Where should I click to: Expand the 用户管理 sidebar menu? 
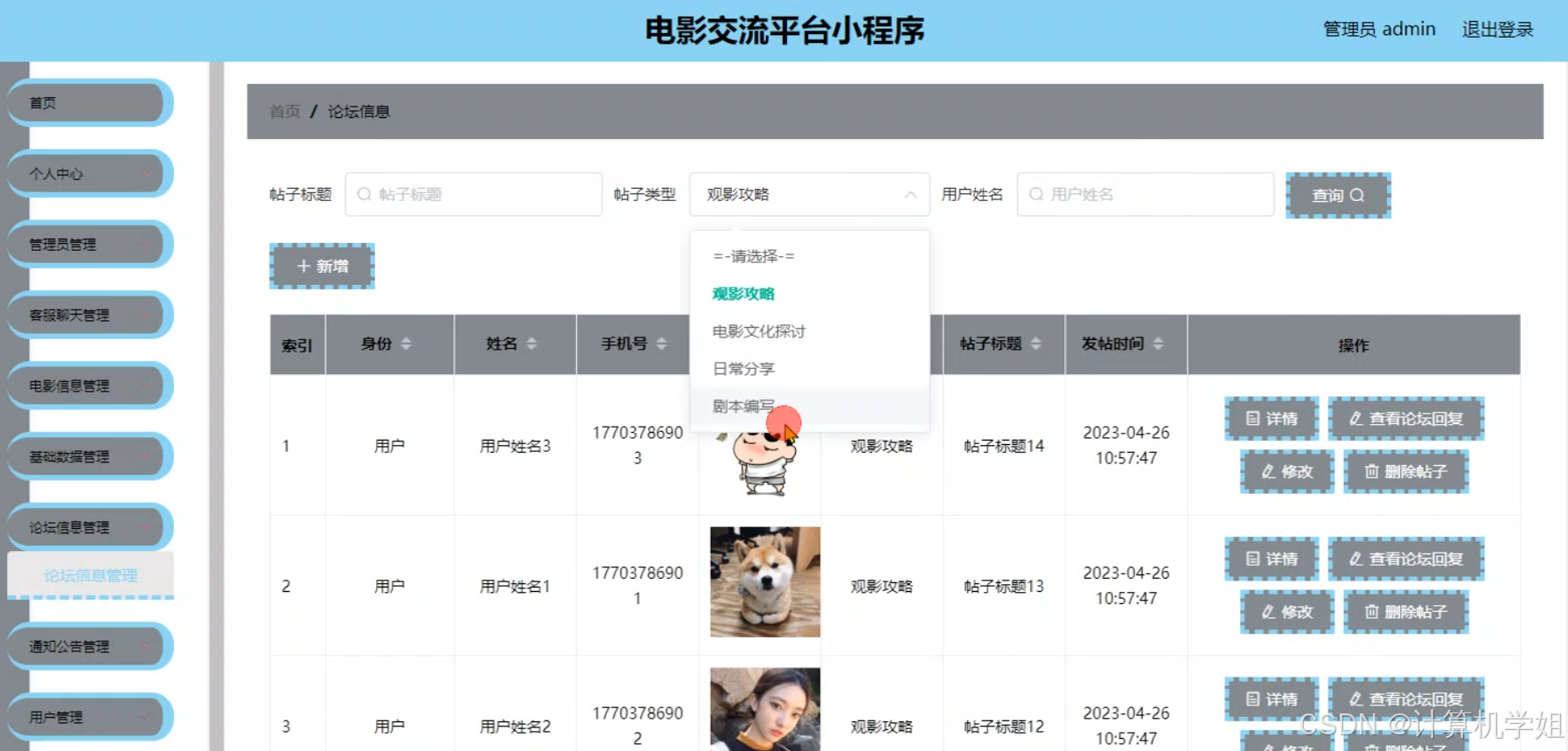pyautogui.click(x=90, y=717)
